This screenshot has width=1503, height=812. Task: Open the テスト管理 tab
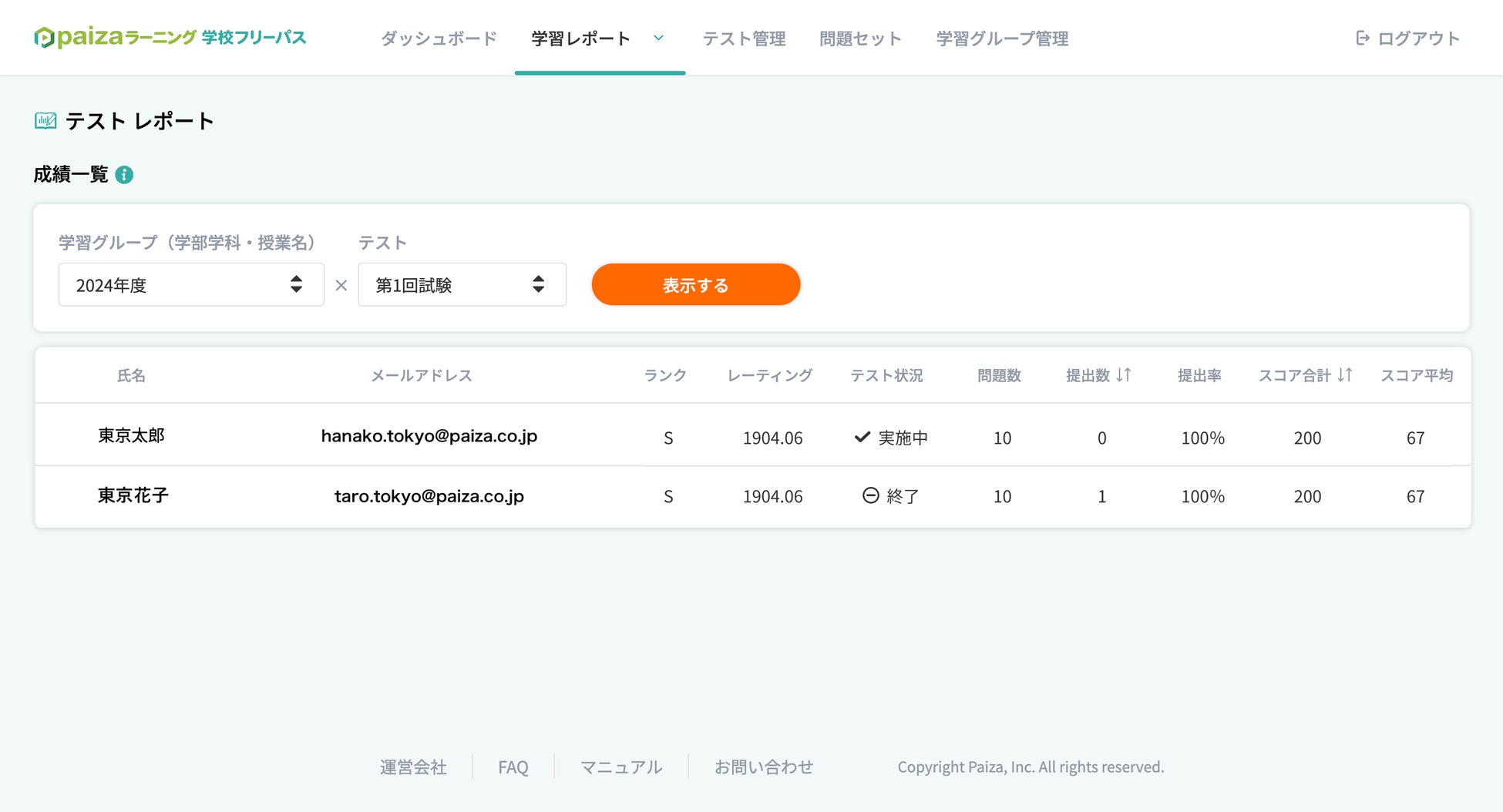pyautogui.click(x=744, y=39)
